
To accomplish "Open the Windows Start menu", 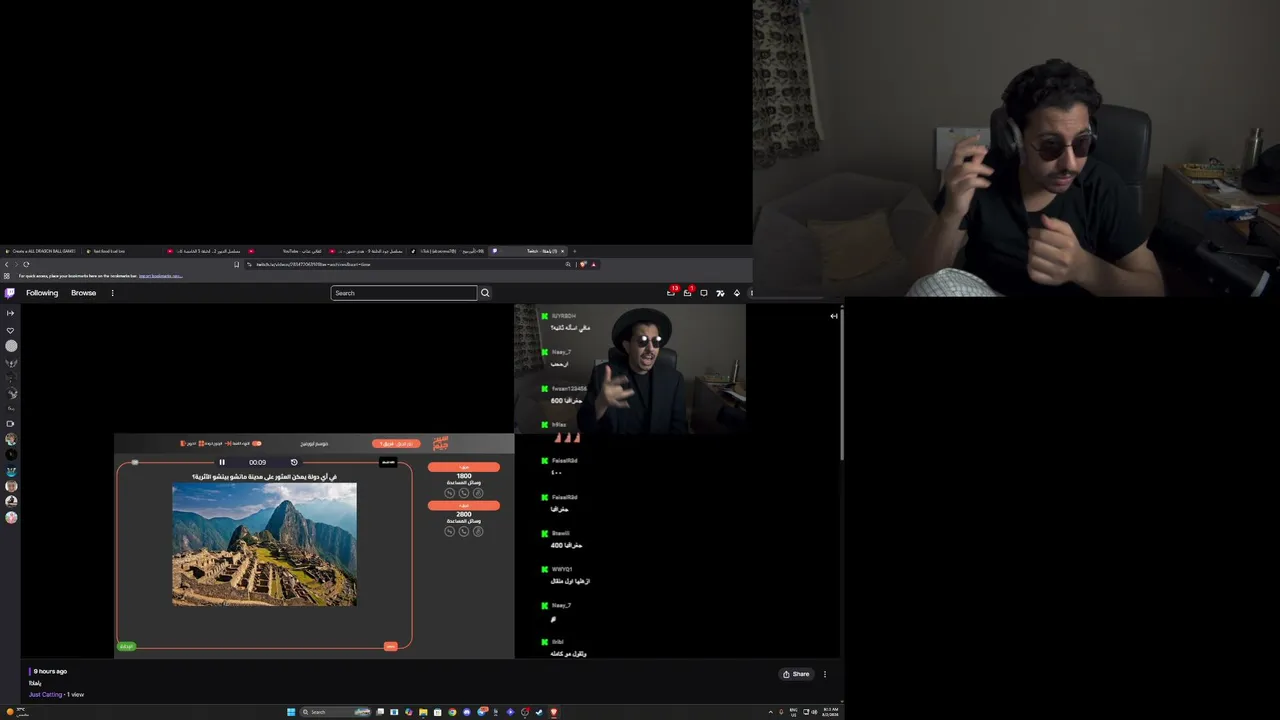I will coord(291,712).
